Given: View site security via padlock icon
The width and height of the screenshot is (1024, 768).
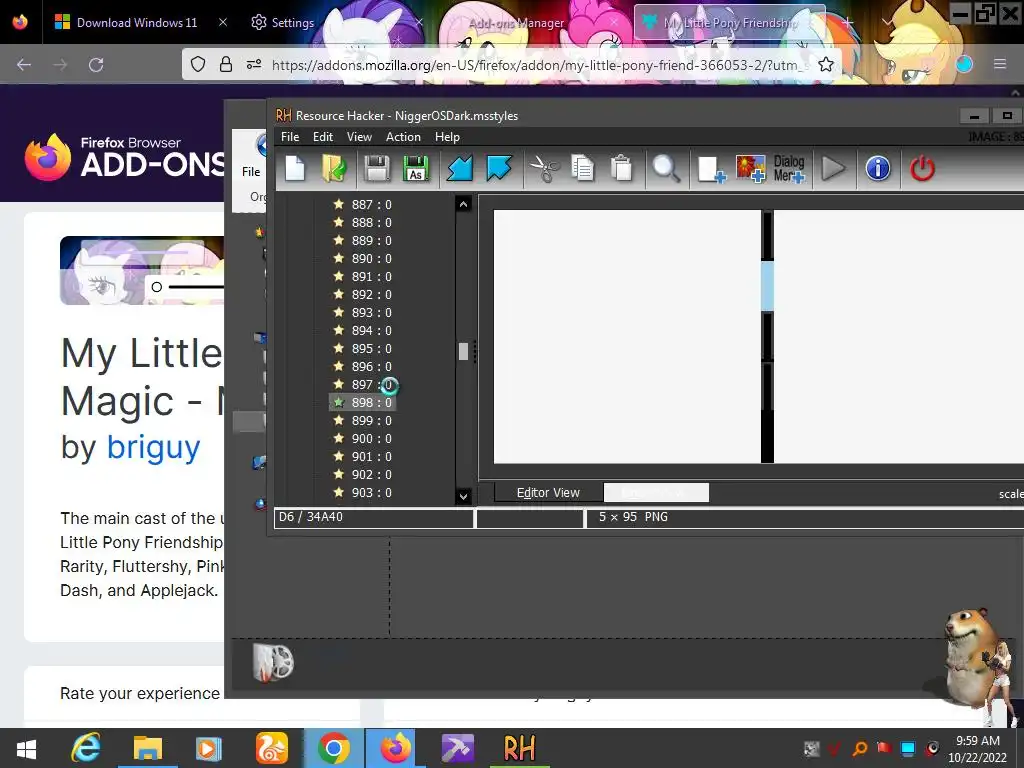Looking at the screenshot, I should (226, 64).
